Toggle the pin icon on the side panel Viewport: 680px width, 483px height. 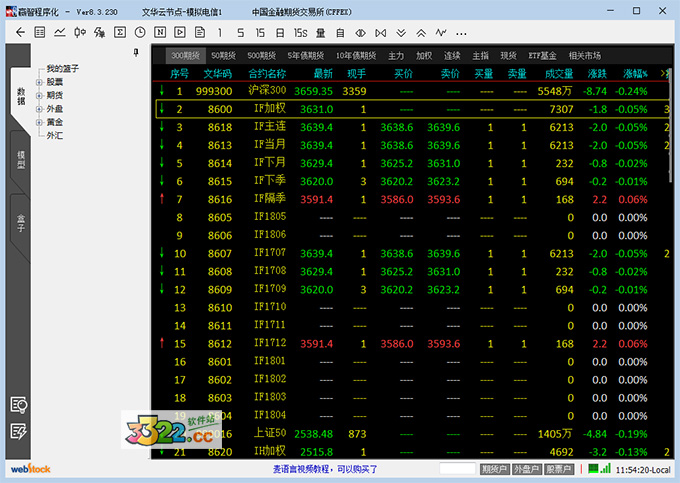click(x=136, y=52)
